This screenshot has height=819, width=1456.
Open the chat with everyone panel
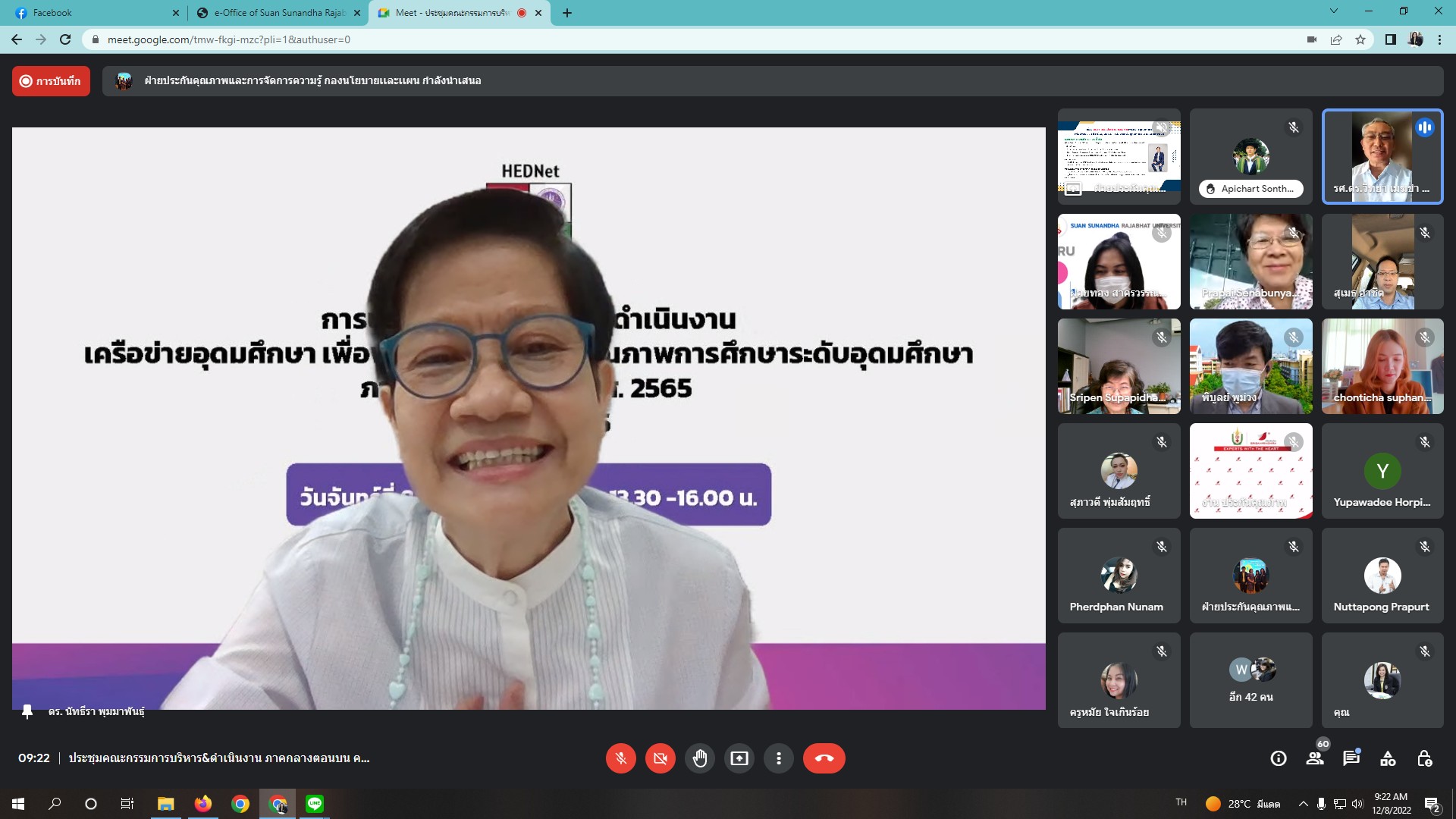(x=1351, y=758)
